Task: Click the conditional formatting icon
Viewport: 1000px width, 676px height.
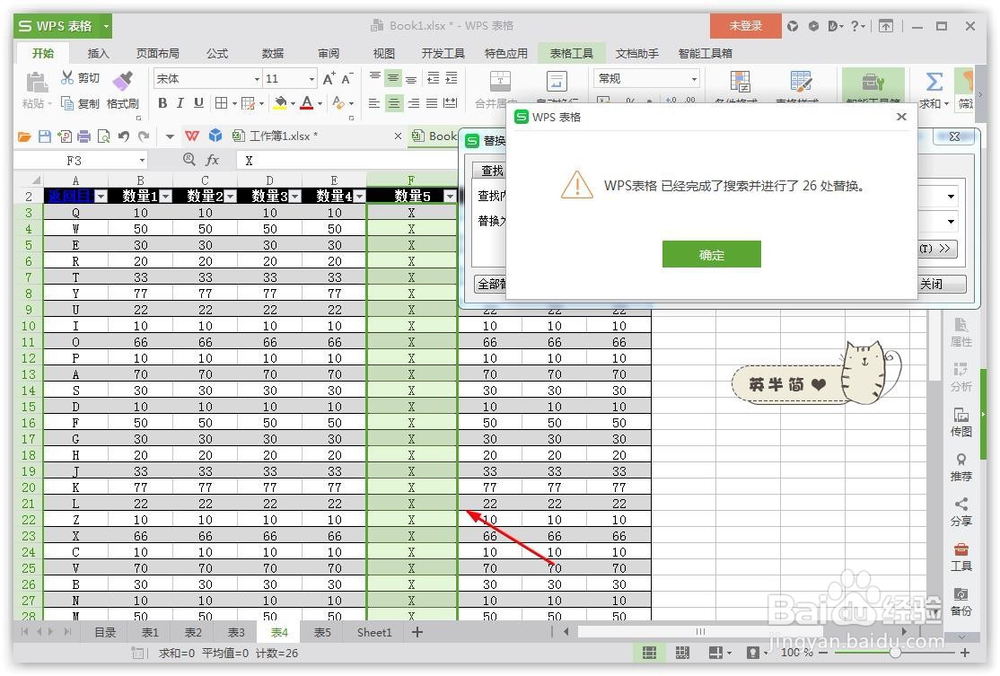Action: pyautogui.click(x=740, y=82)
